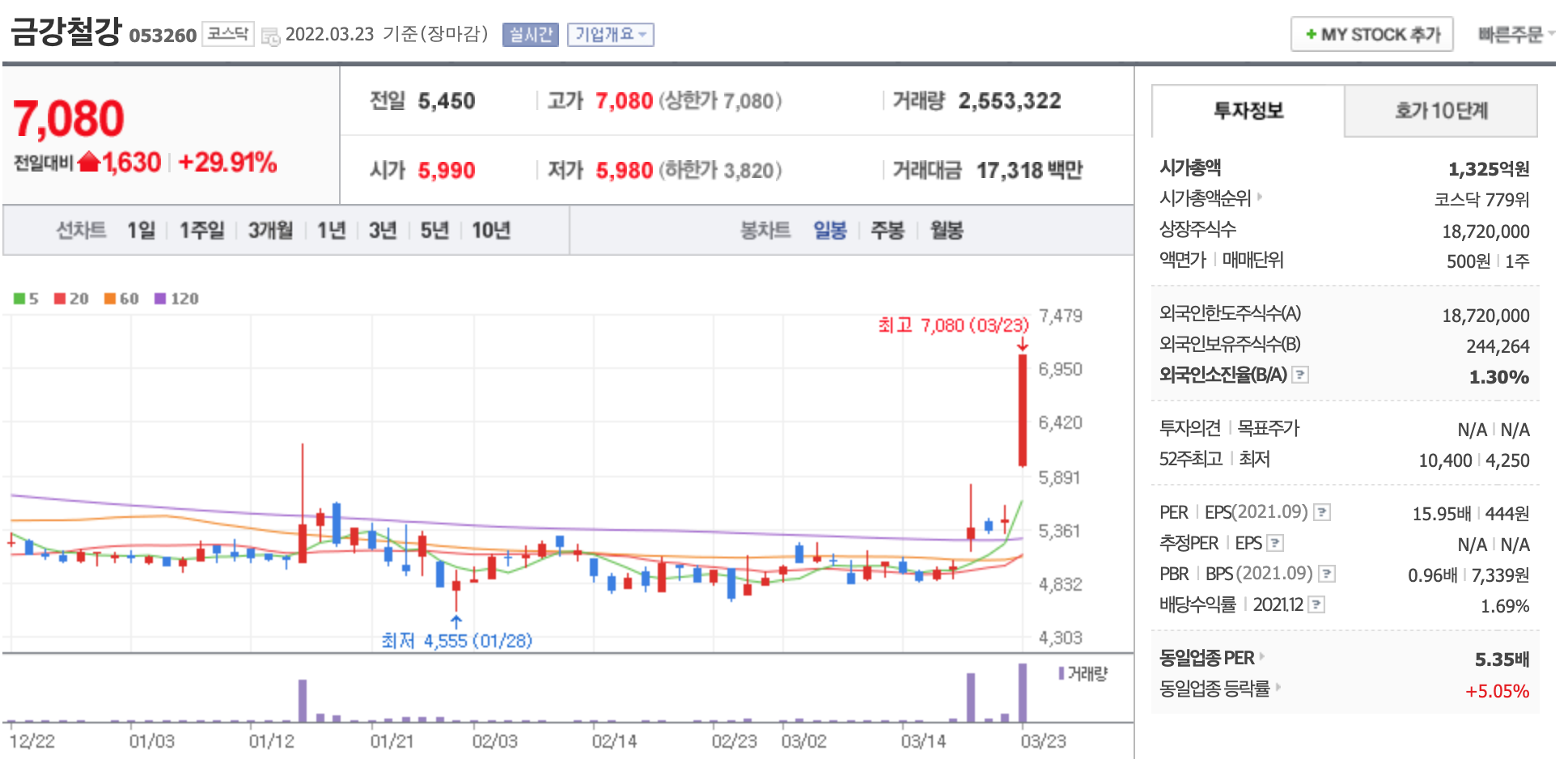Screen dimensions: 1568x759
Task: Open the 기업개요 dropdown
Action: click(x=611, y=35)
